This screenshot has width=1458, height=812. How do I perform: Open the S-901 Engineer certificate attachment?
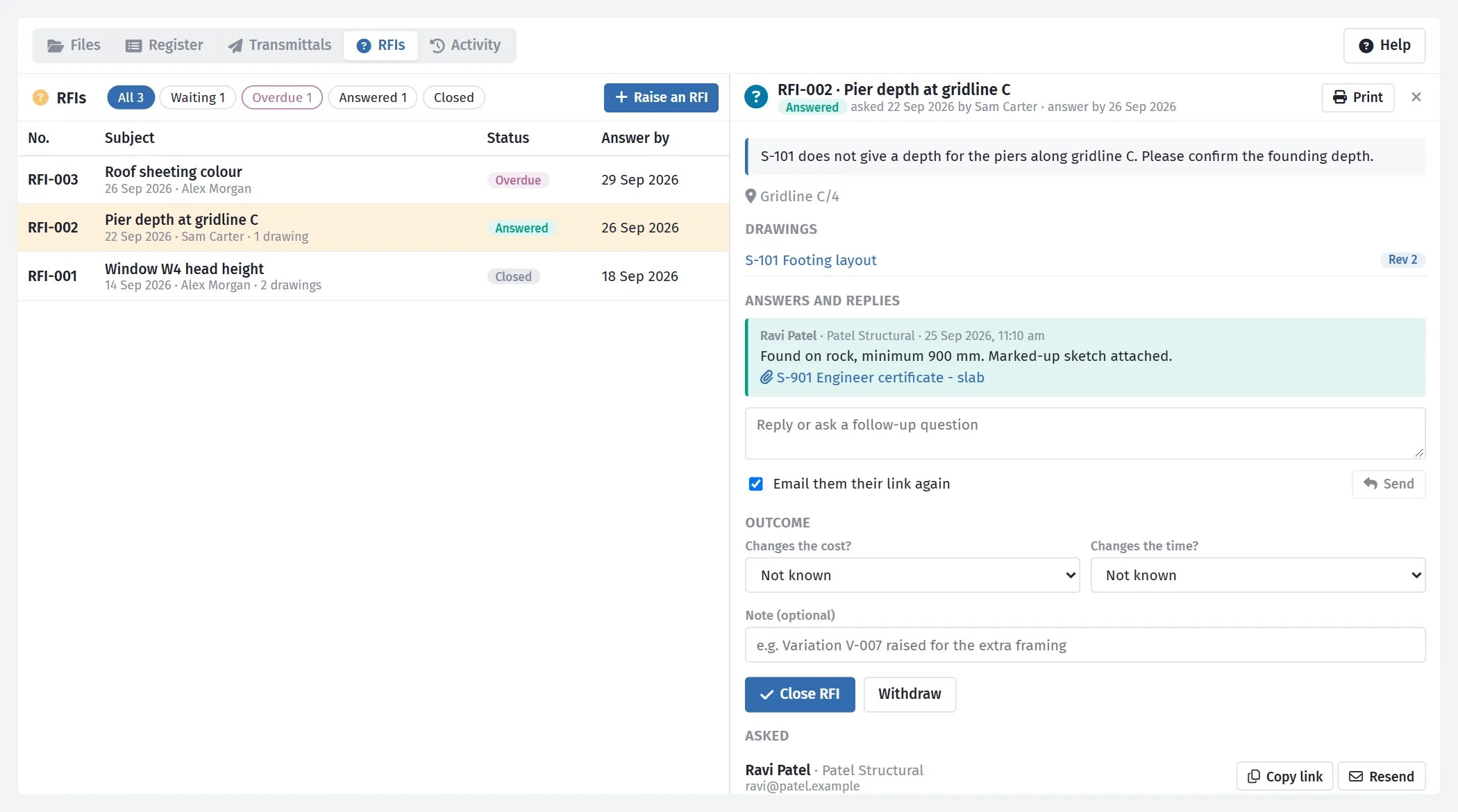tap(880, 378)
